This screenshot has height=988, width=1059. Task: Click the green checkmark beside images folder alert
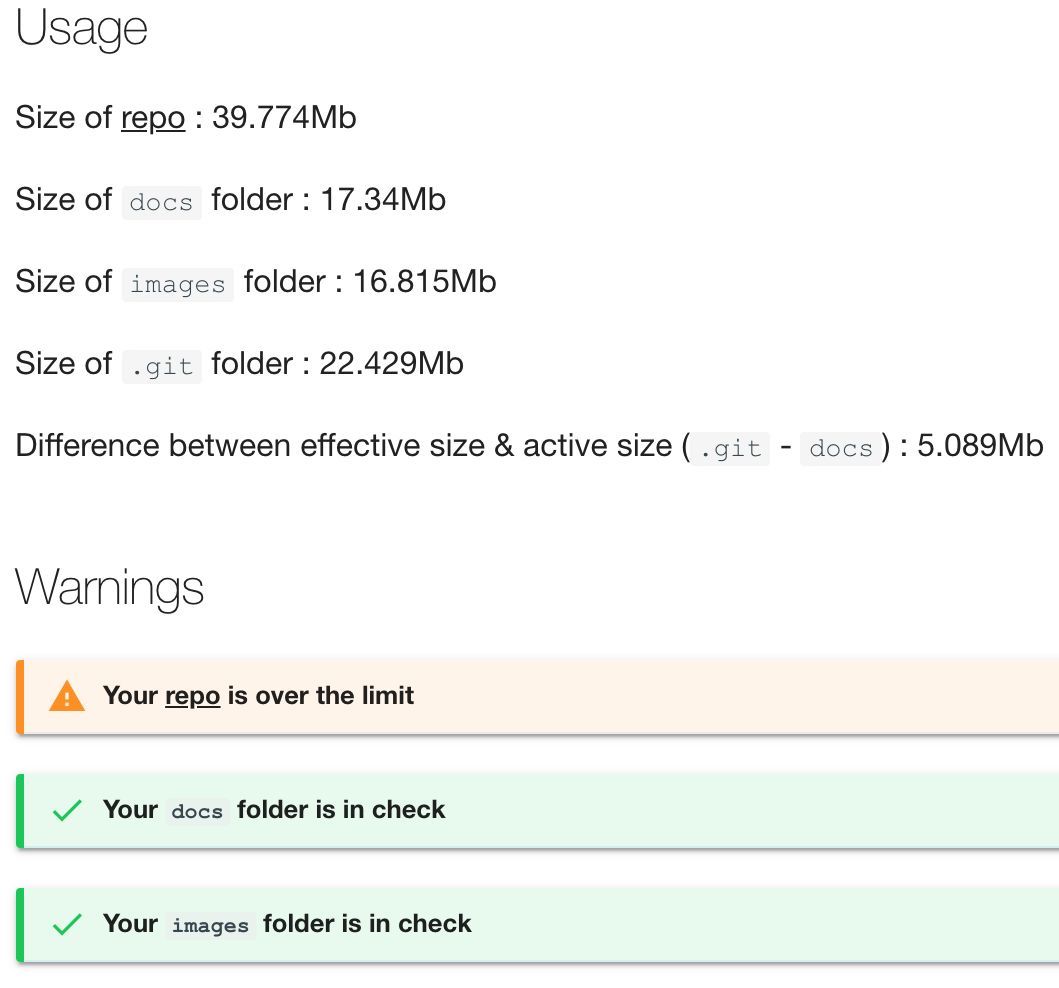(66, 924)
